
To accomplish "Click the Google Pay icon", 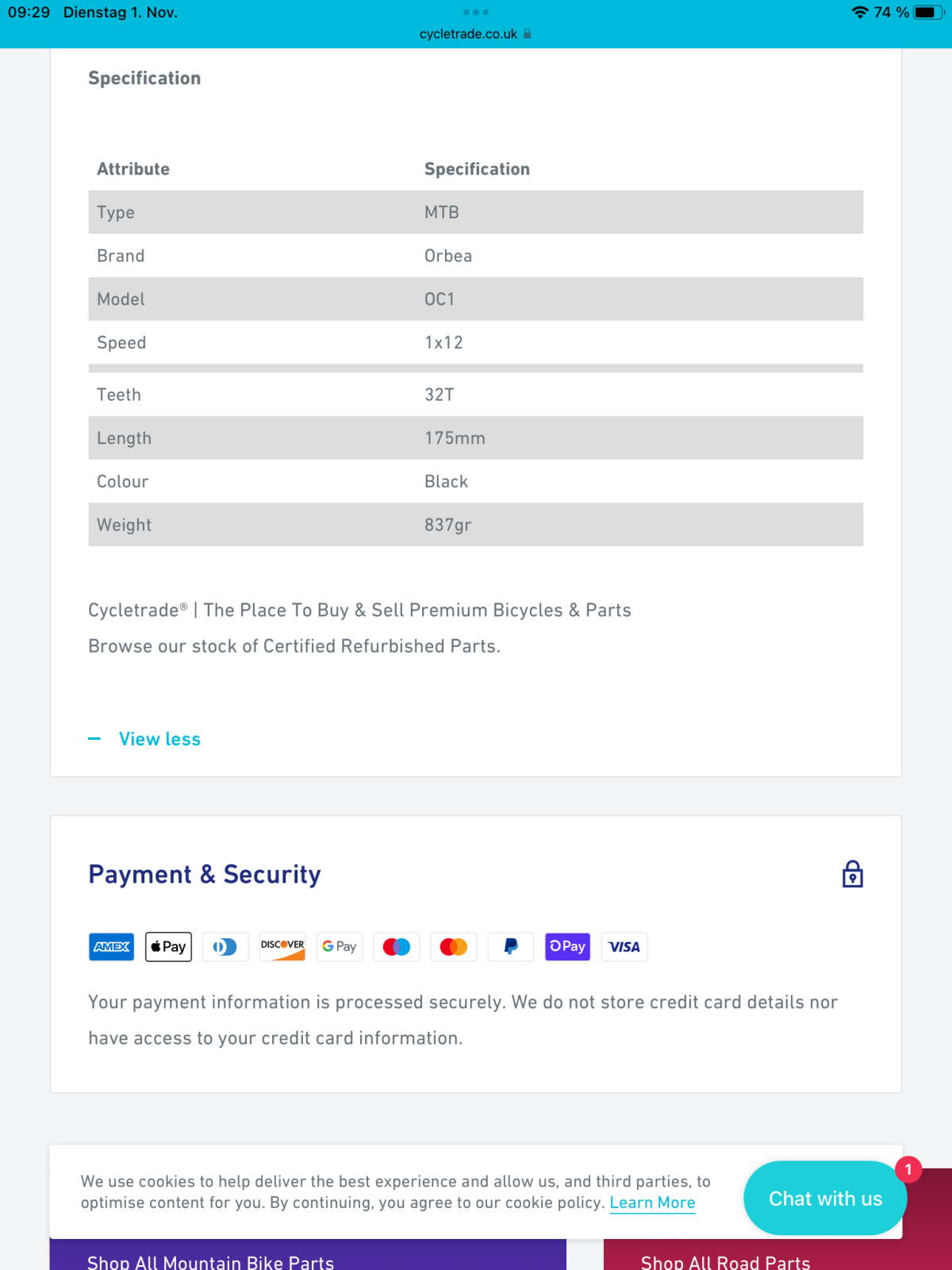I will [340, 946].
